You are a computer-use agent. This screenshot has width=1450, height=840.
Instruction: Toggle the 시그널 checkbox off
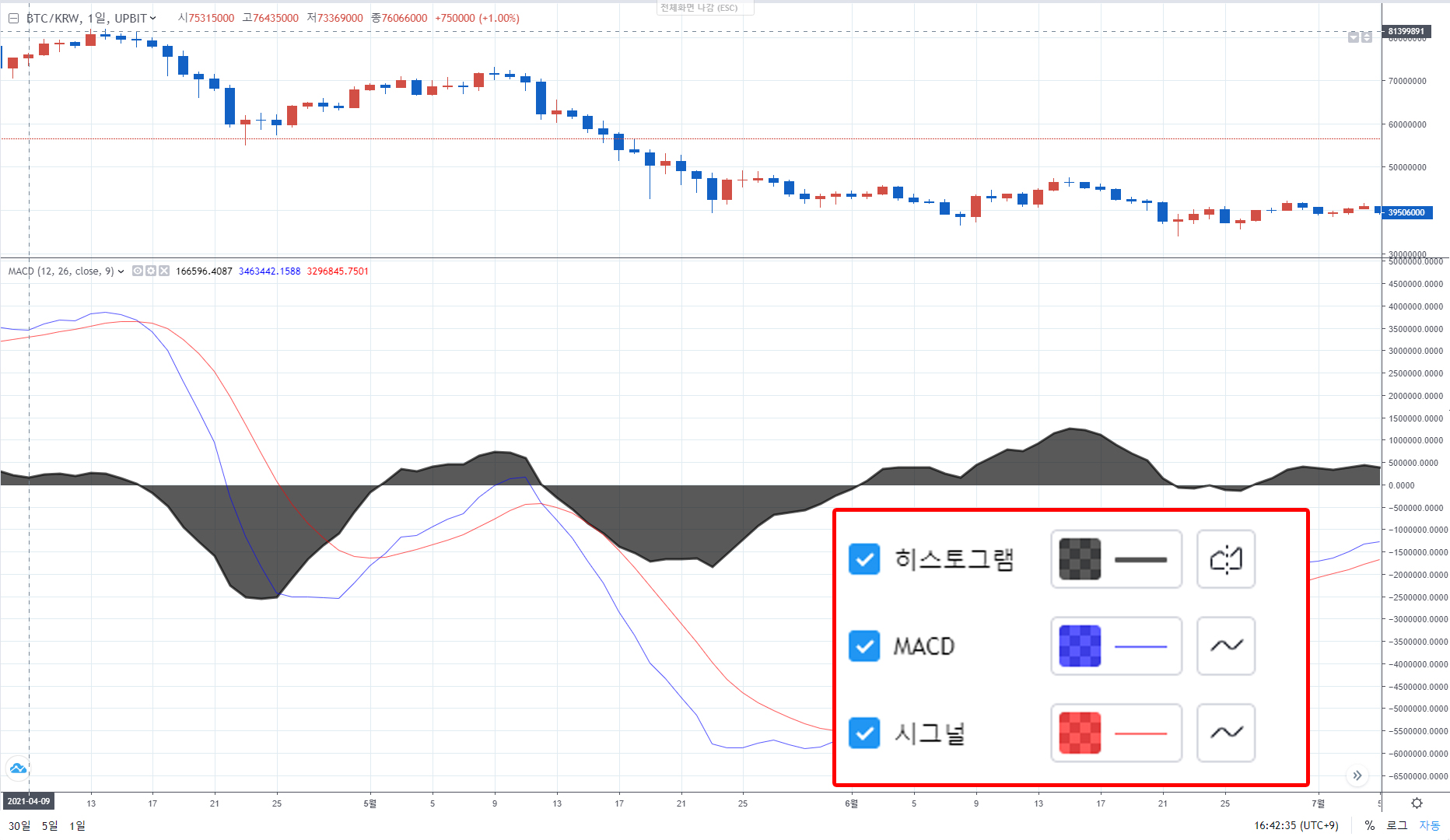864,732
